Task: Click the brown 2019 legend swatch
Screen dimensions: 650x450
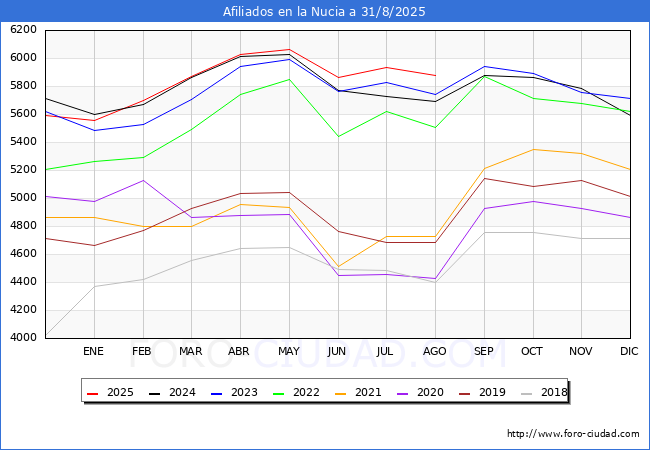Action: (465, 393)
